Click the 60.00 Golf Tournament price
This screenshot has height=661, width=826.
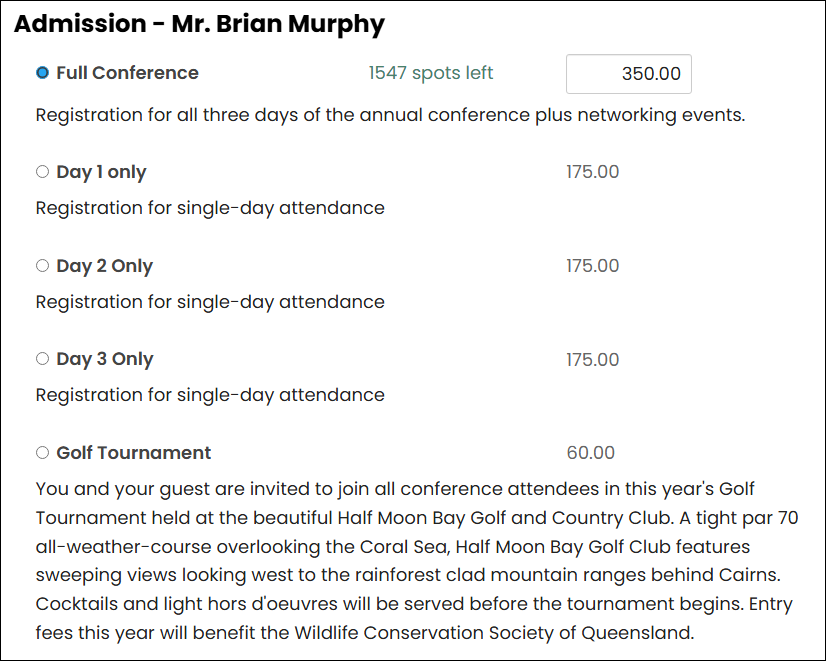tap(591, 452)
